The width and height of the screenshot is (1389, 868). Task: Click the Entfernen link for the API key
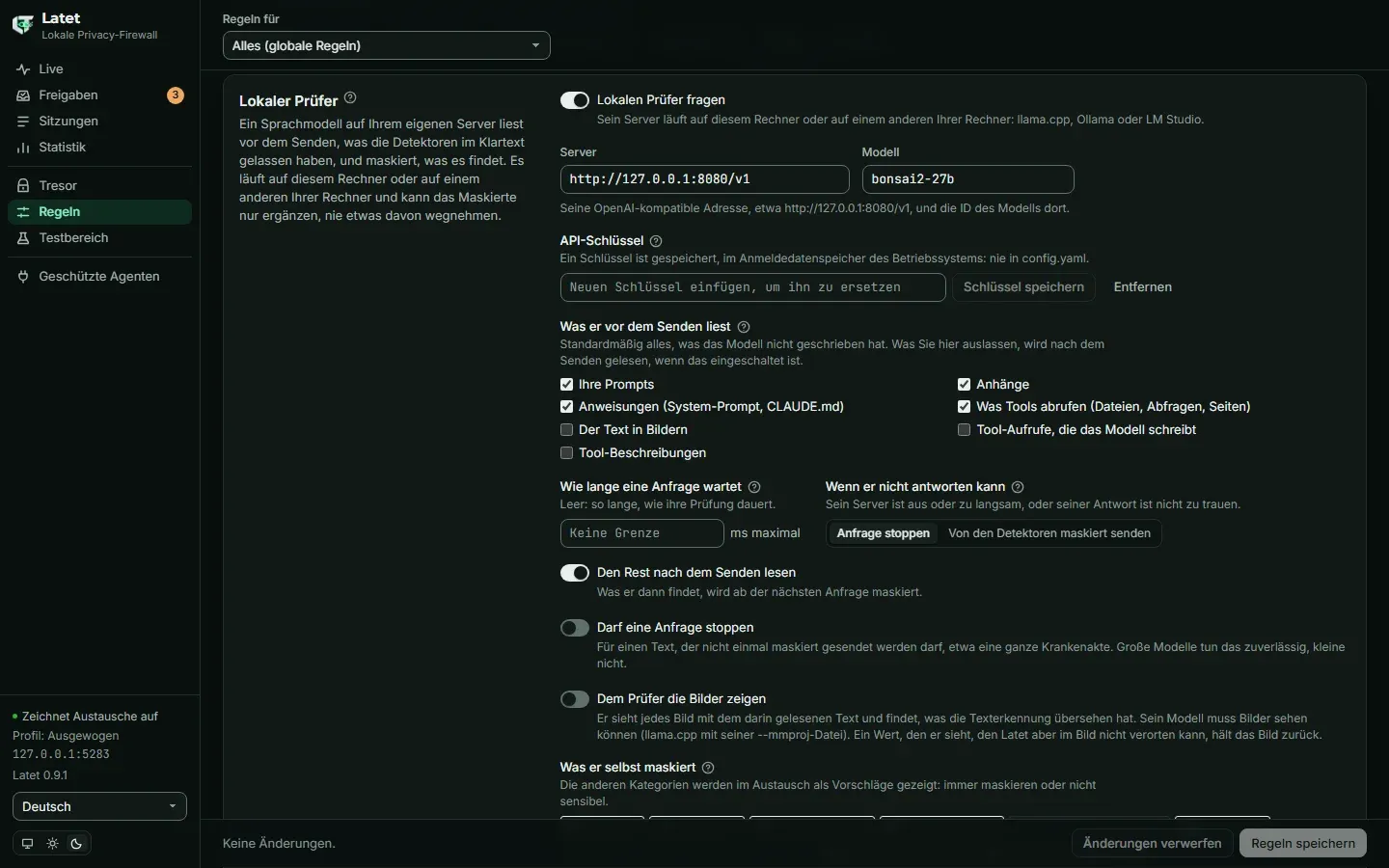(1143, 287)
